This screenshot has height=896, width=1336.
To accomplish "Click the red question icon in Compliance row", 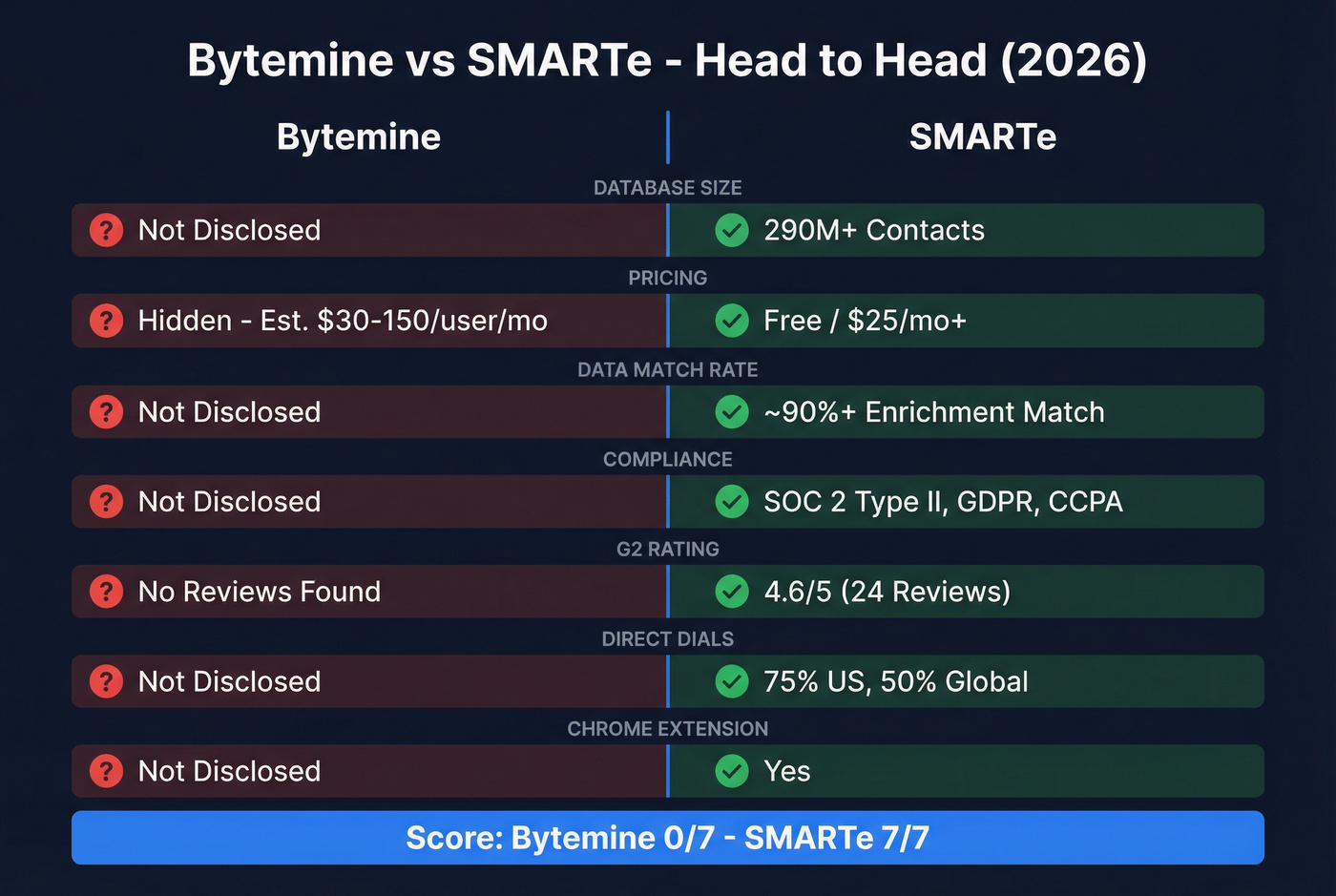I will click(x=106, y=502).
